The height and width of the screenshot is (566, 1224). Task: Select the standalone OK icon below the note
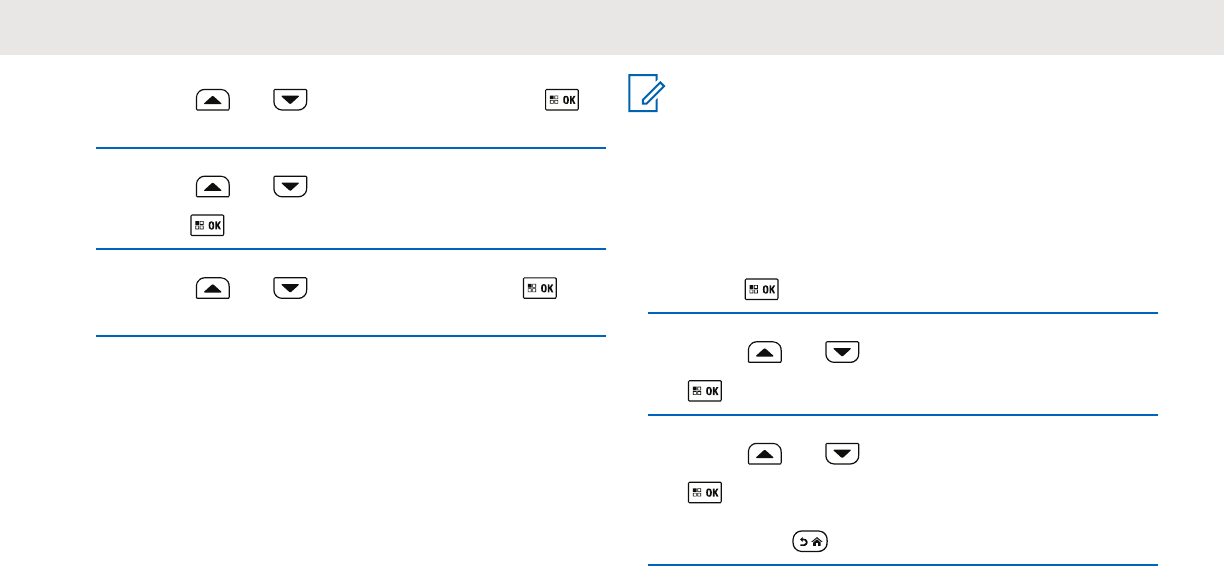point(762,290)
